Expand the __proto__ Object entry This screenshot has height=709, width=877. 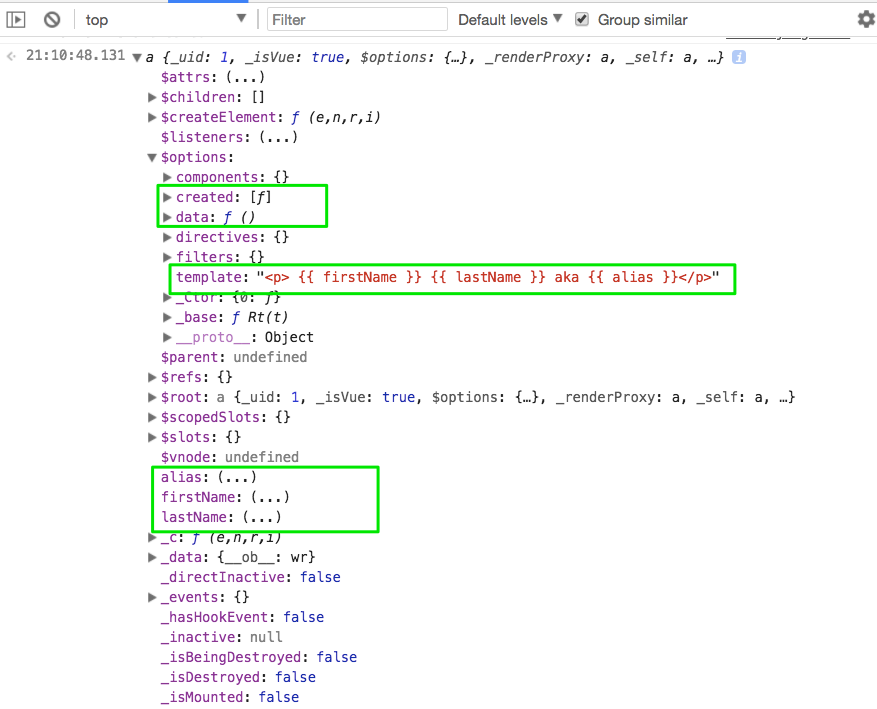[x=167, y=337]
